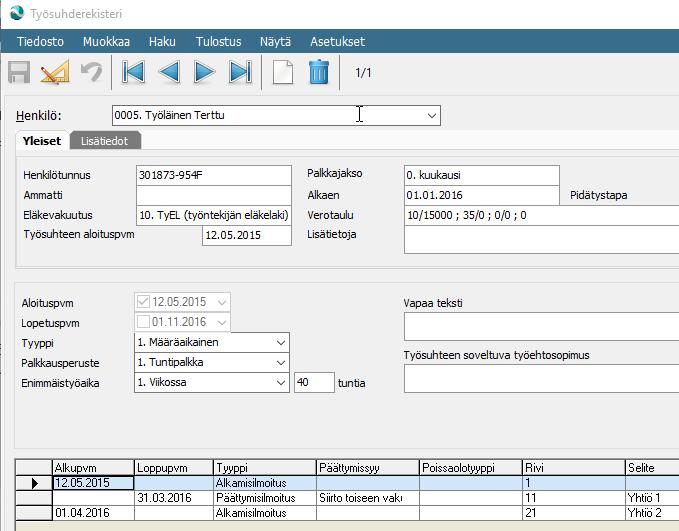
Task: Open the Haku menu
Action: pyautogui.click(x=162, y=42)
